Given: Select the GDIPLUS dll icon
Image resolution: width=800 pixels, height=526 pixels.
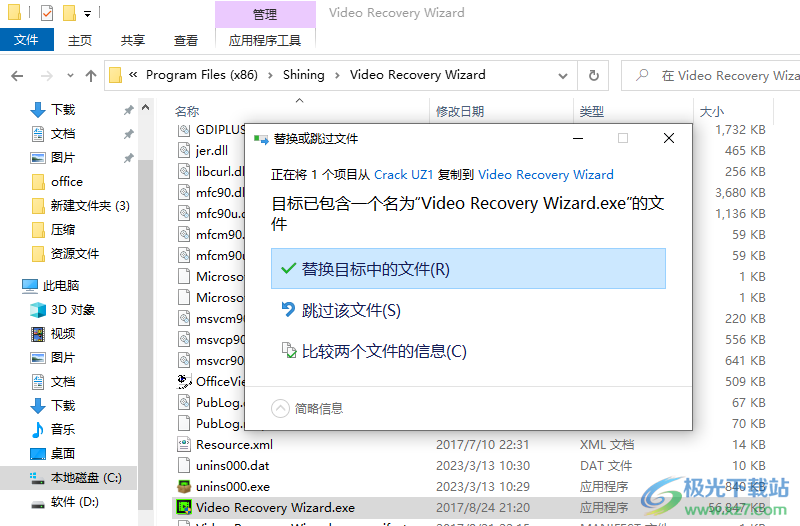Looking at the screenshot, I should click(184, 130).
